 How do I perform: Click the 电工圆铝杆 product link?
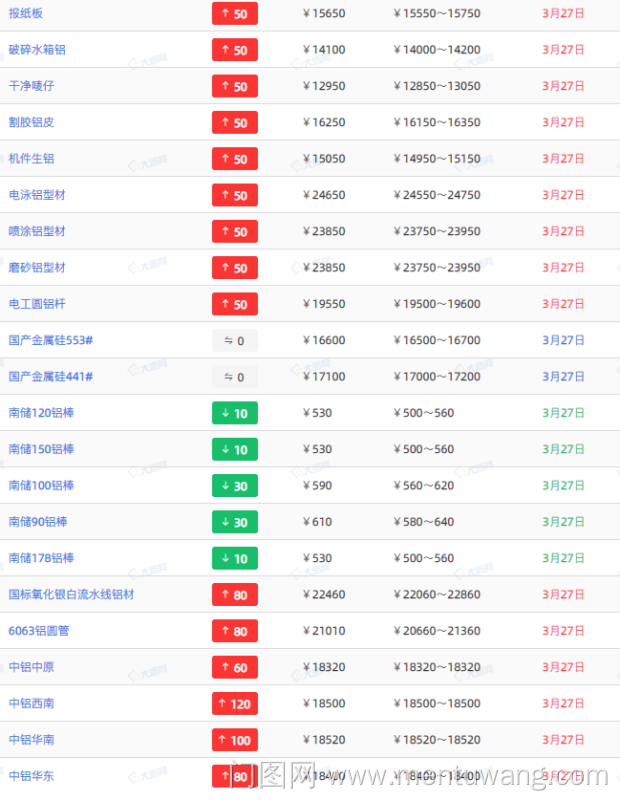(37, 304)
